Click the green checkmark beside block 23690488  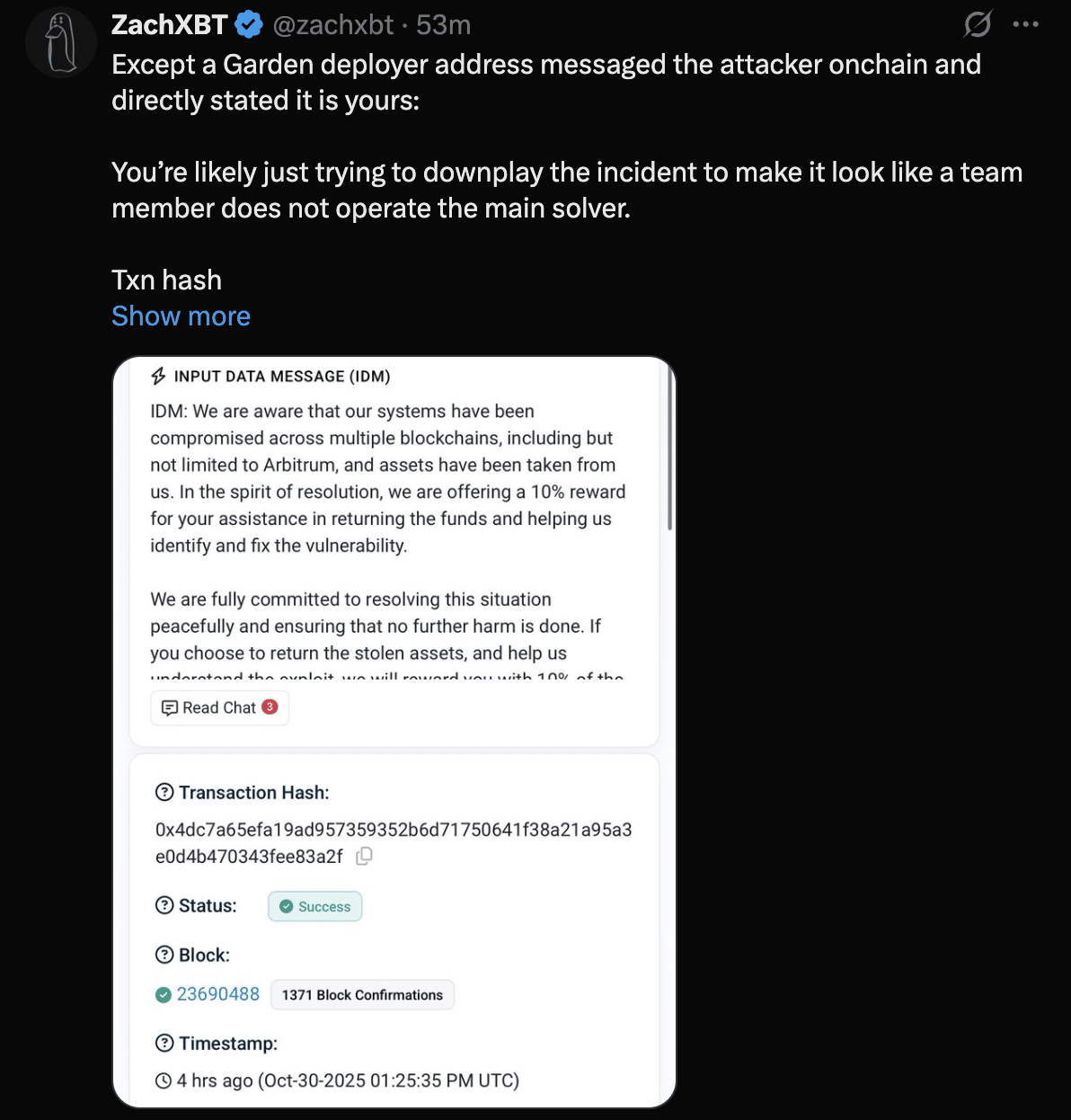click(164, 994)
